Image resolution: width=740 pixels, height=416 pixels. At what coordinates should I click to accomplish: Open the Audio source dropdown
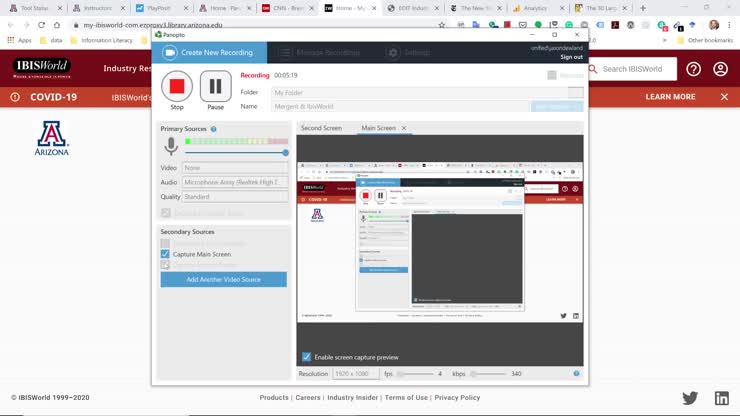pos(235,182)
